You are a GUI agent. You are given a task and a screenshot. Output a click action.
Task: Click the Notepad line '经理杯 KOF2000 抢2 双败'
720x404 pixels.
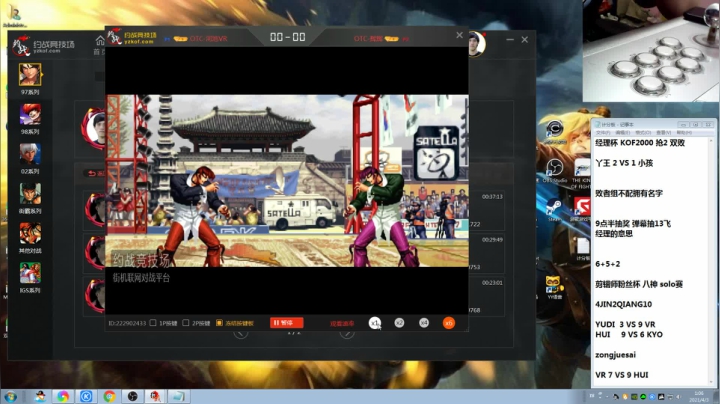click(x=640, y=143)
